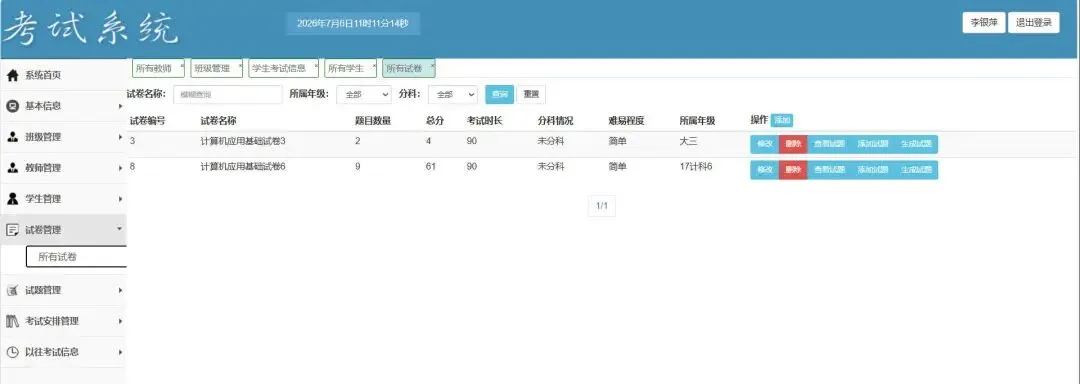The image size is (1080, 384).
Task: Expand the 班级管理 sidebar arrow
Action: pos(120,137)
